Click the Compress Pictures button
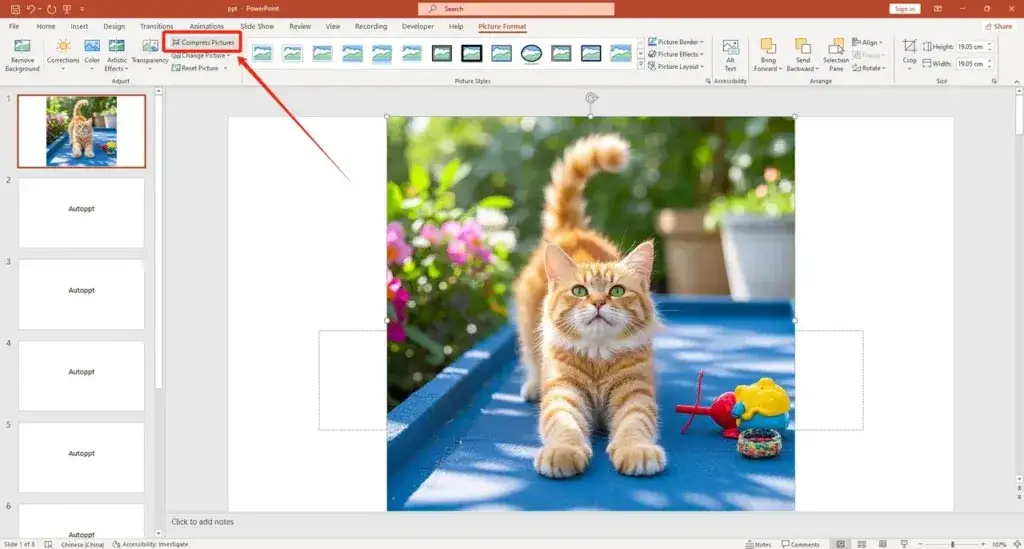 (202, 42)
